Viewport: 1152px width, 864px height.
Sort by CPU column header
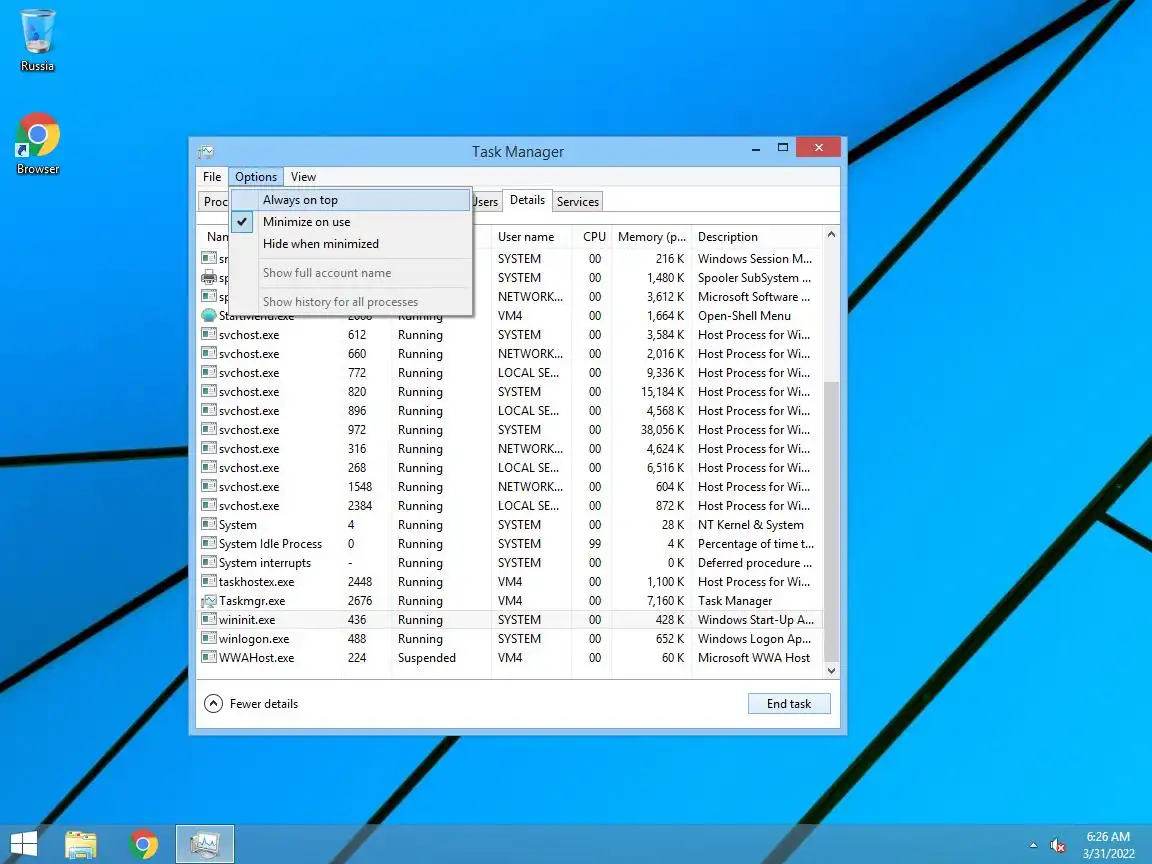click(592, 237)
